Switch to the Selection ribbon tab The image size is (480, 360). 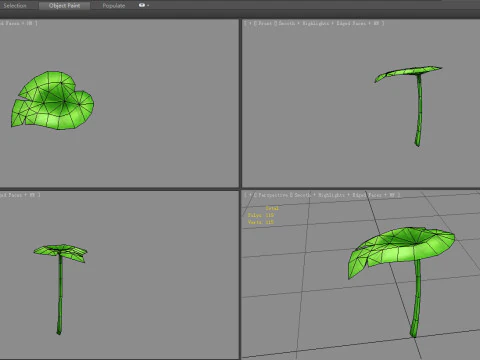tap(15, 6)
